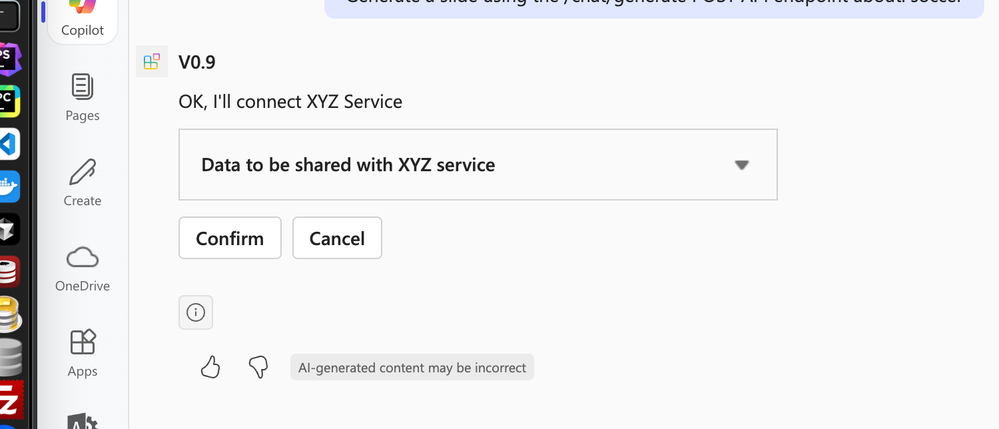
Task: Click the "AI-generated content may be incorrect" label
Action: tap(412, 368)
